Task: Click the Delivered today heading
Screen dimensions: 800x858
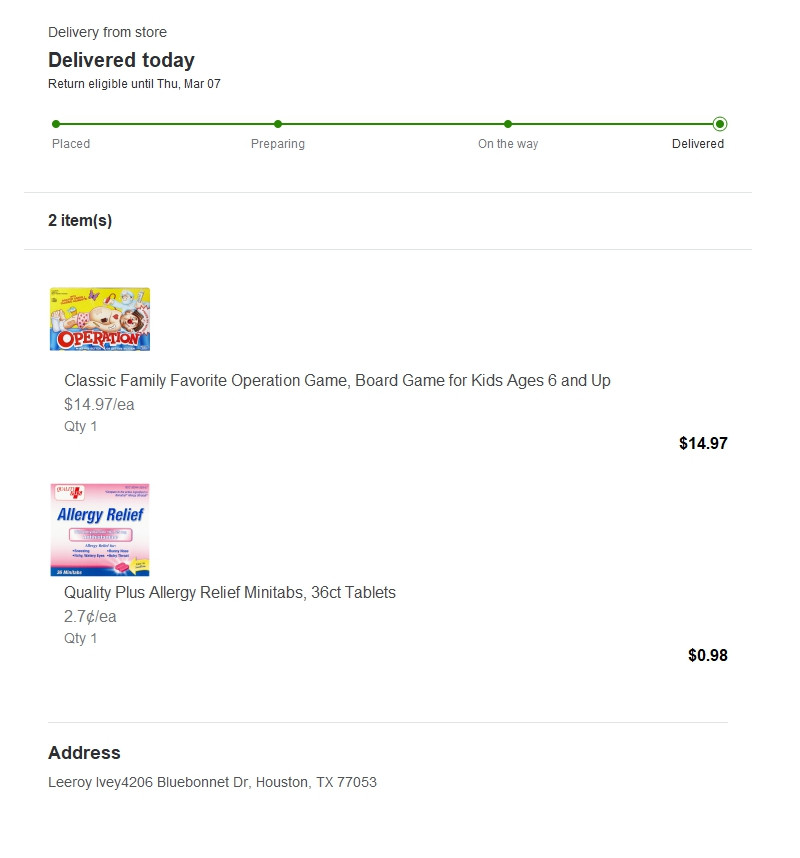Action: point(121,60)
